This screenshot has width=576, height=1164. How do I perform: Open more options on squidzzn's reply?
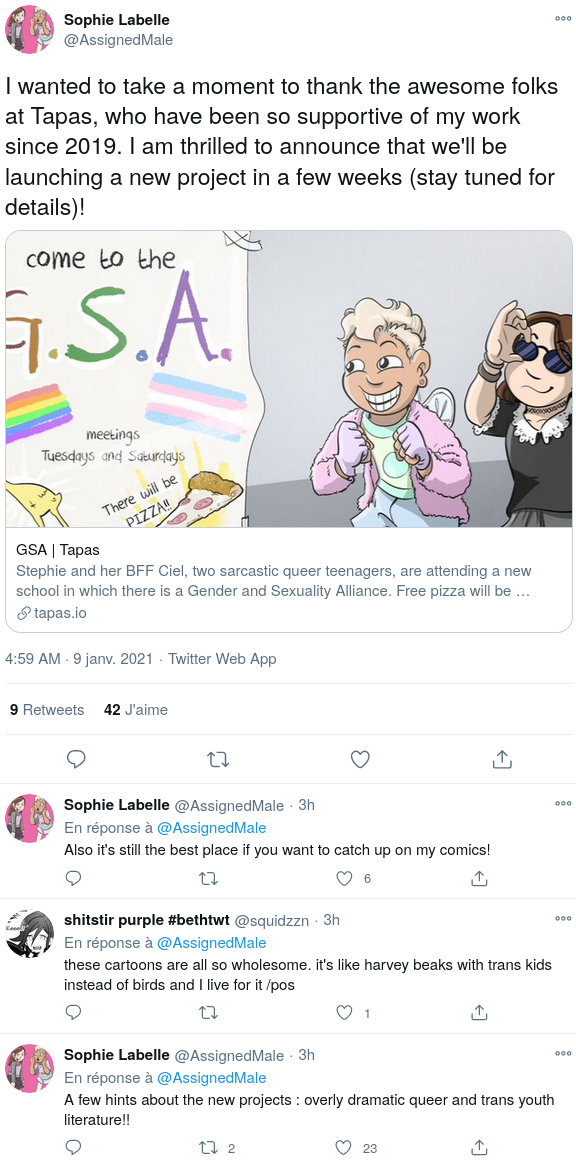[x=563, y=919]
